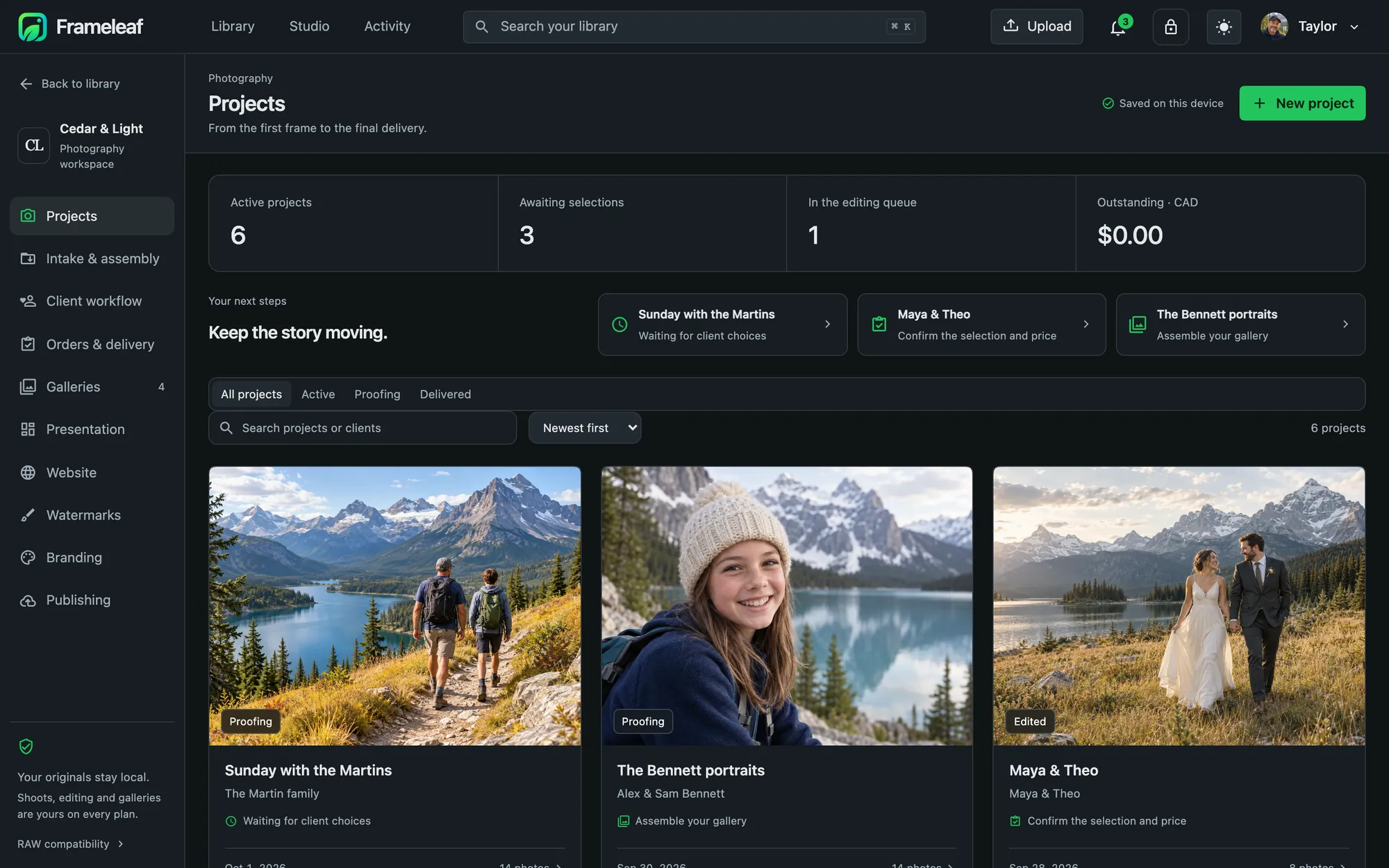Viewport: 1389px width, 868px height.
Task: Click the CL workspace avatar
Action: (x=34, y=145)
